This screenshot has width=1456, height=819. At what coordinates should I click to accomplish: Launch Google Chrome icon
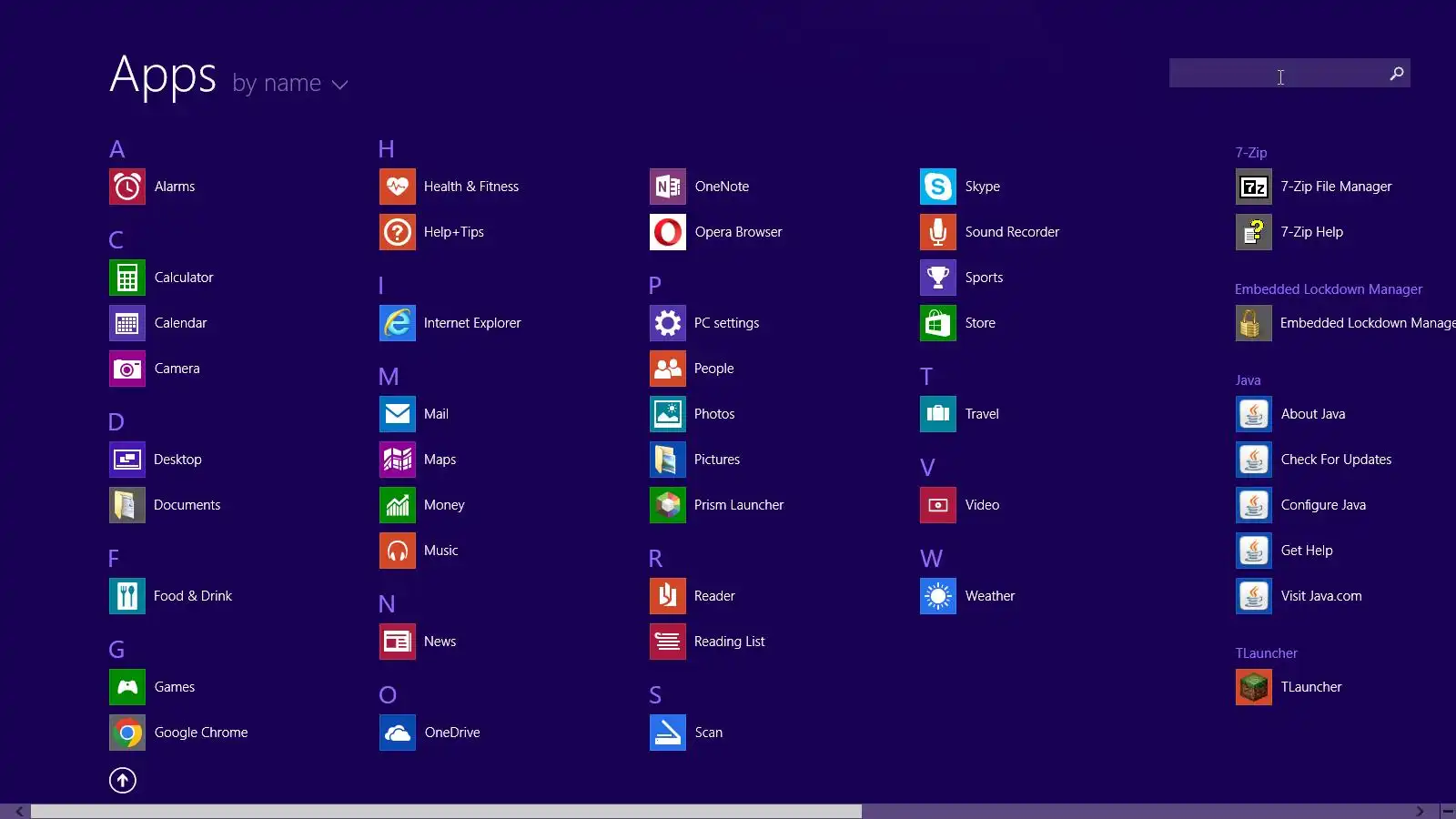(127, 733)
